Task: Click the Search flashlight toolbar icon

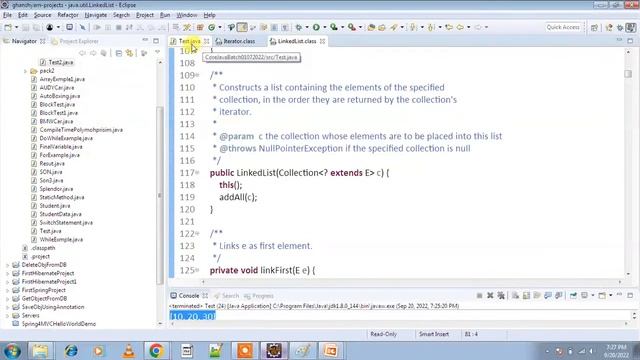Action: 393,27
